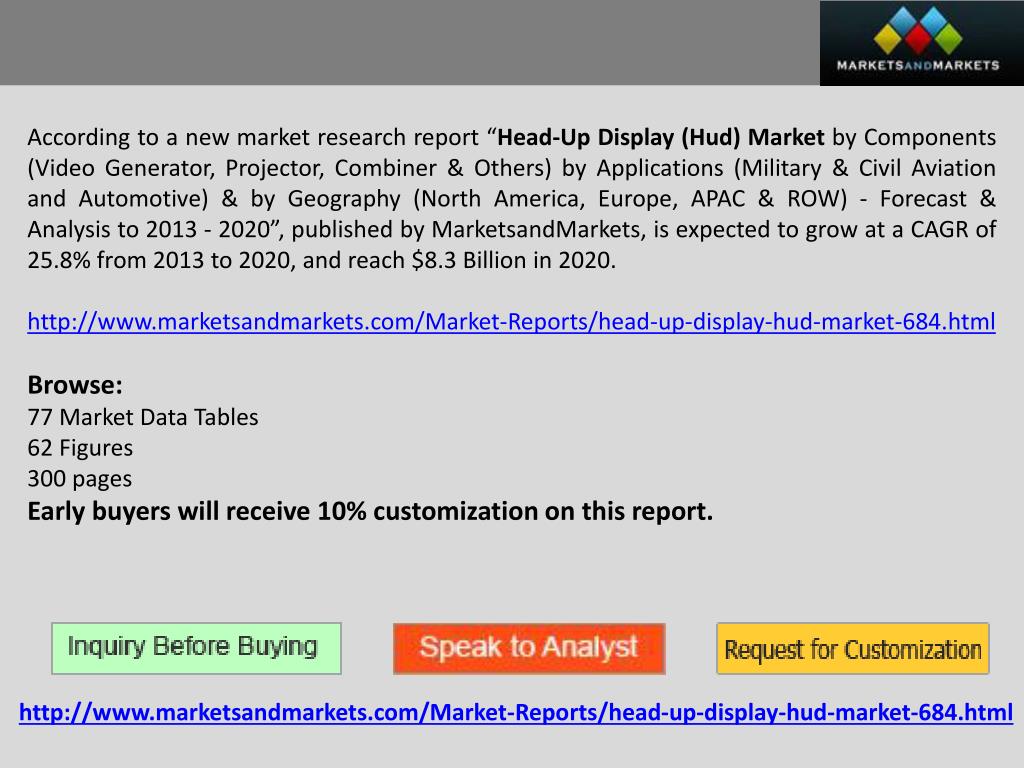Click the "25.8% from 2013 to 2020" text
The height and width of the screenshot is (768, 1024).
point(161,261)
